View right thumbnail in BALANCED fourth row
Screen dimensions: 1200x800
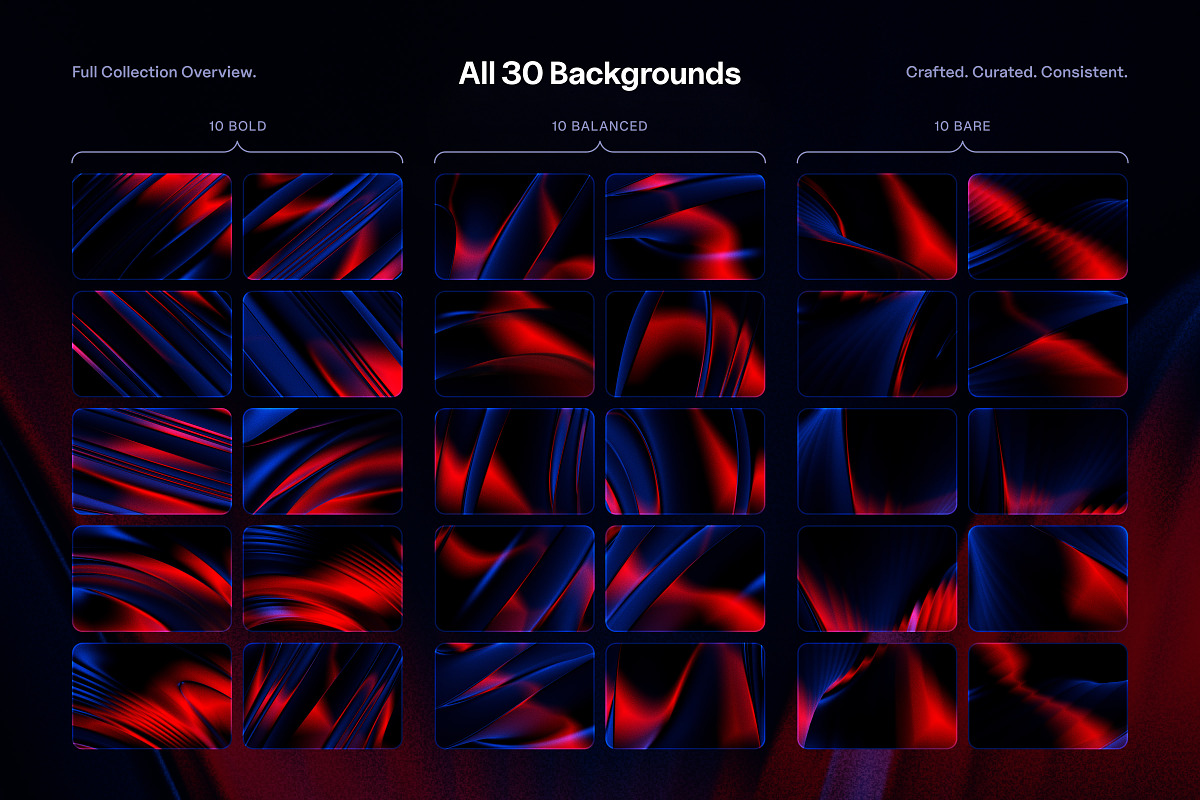[685, 578]
